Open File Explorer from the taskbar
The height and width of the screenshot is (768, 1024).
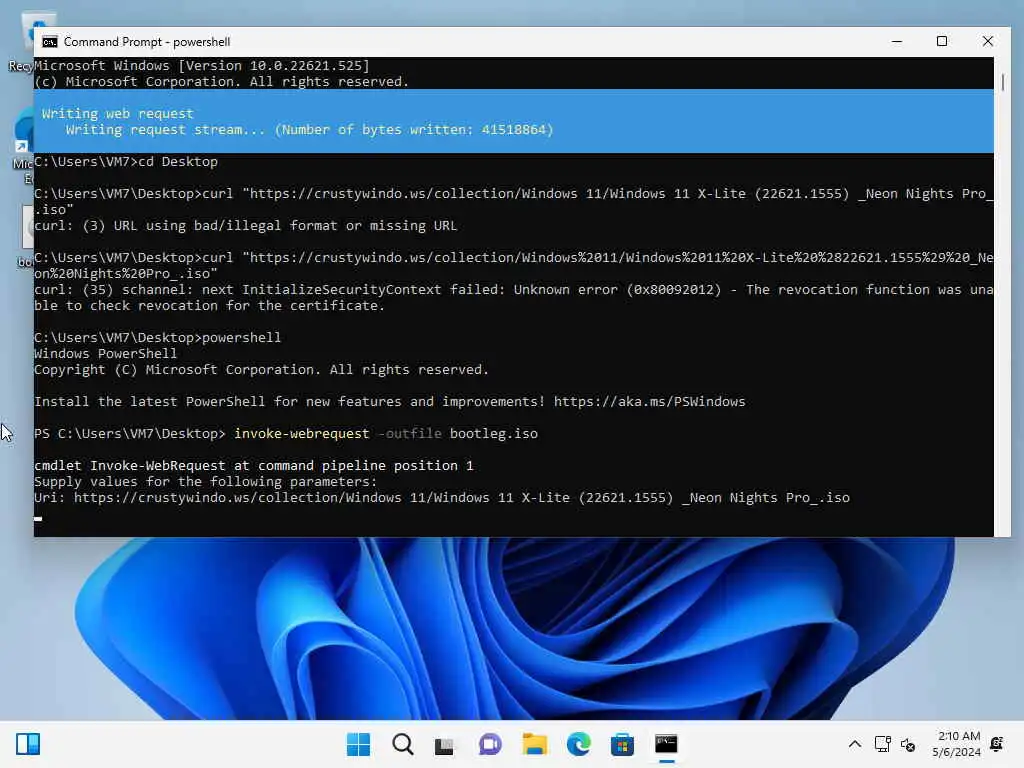point(534,744)
